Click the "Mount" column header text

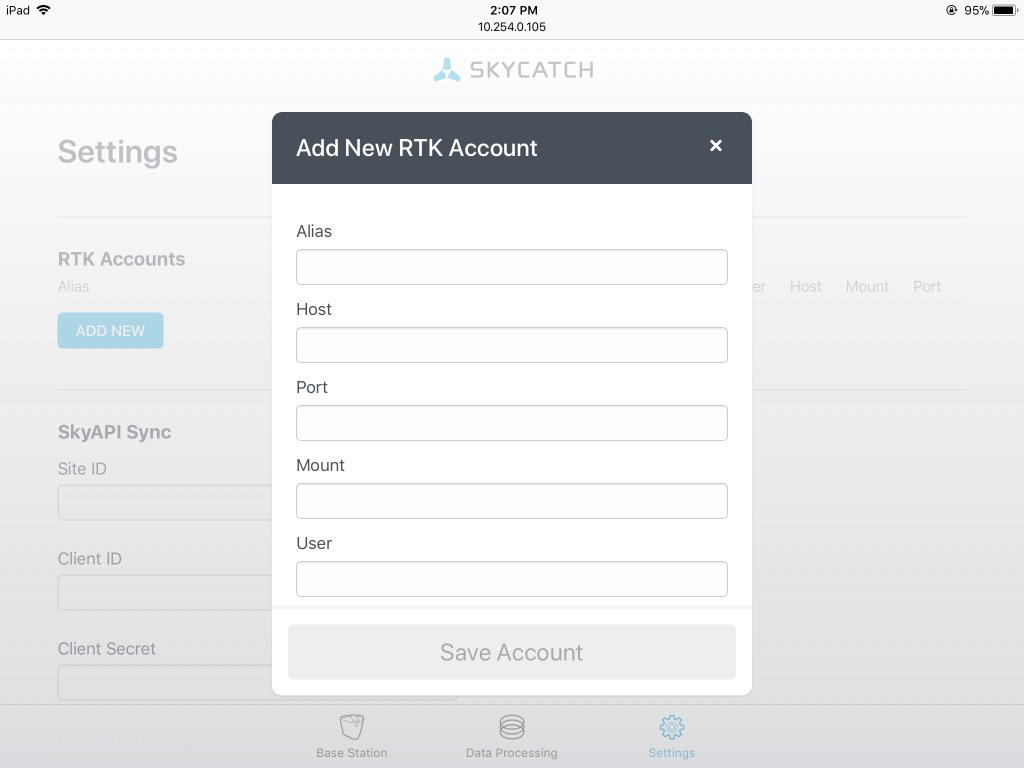867,286
